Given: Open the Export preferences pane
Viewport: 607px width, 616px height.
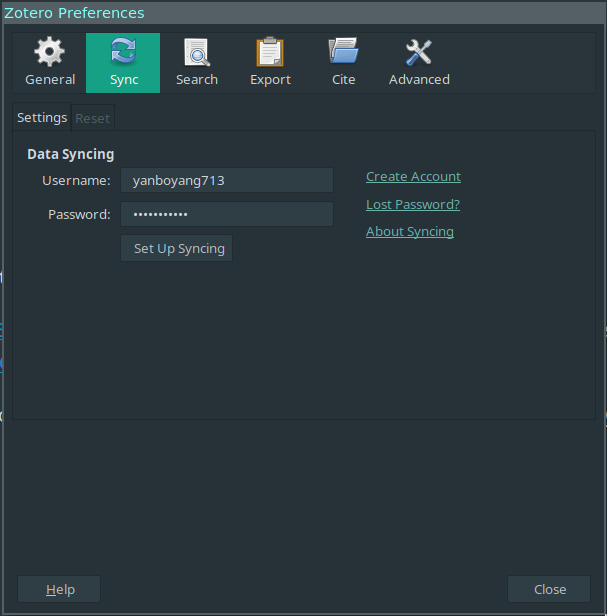Looking at the screenshot, I should (x=270, y=63).
